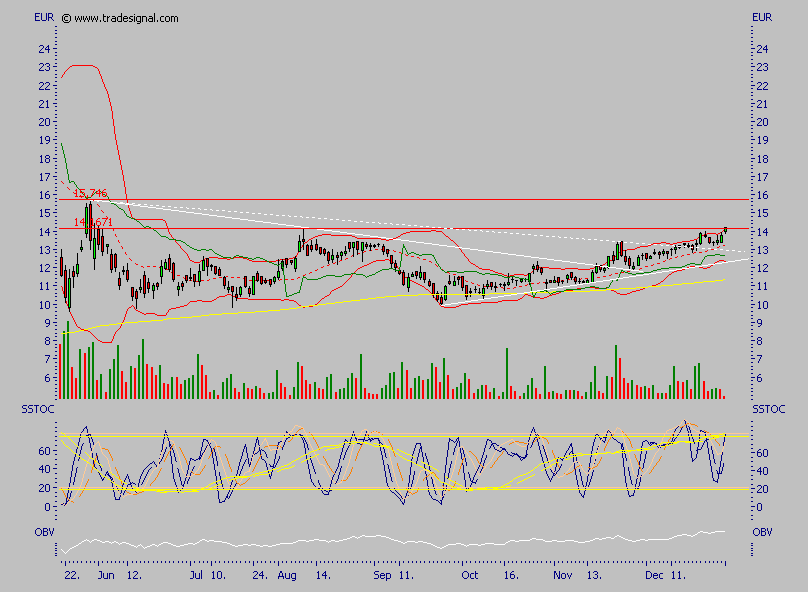The image size is (808, 592).
Task: Select the 80 level on right SSTOC scale
Action: pos(762,434)
